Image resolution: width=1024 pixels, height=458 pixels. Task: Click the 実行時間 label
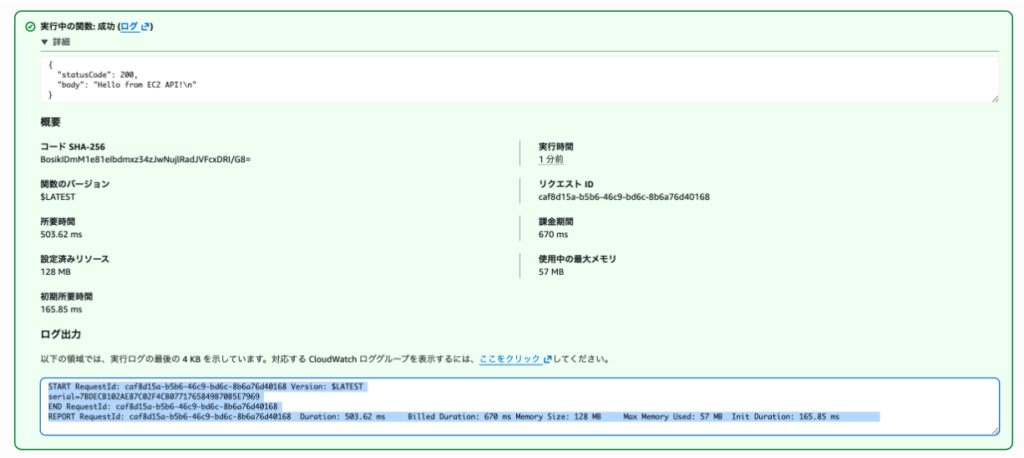click(x=556, y=146)
